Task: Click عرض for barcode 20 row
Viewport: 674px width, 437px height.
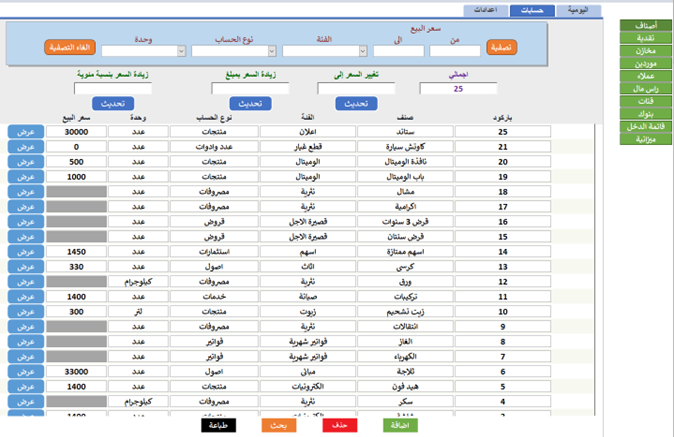Action: point(26,162)
